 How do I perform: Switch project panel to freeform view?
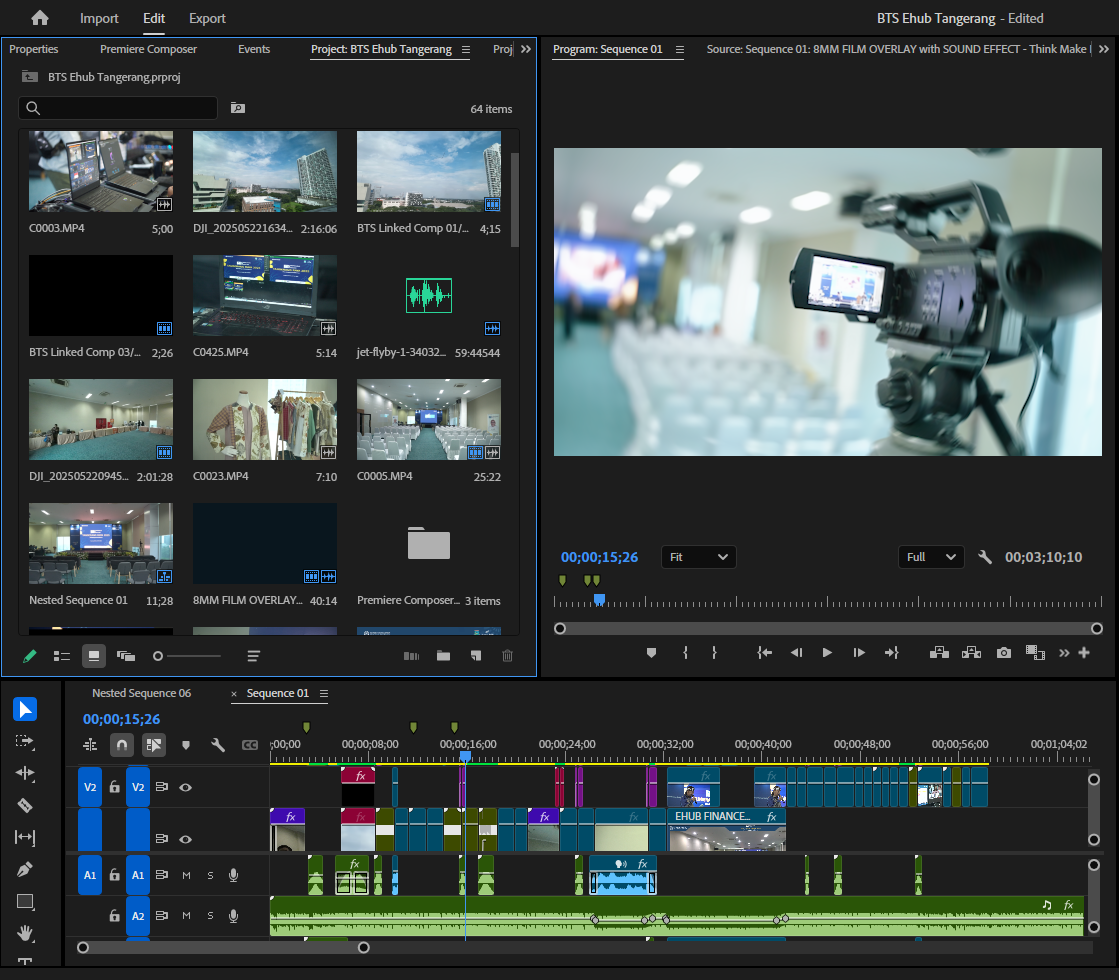pos(126,656)
